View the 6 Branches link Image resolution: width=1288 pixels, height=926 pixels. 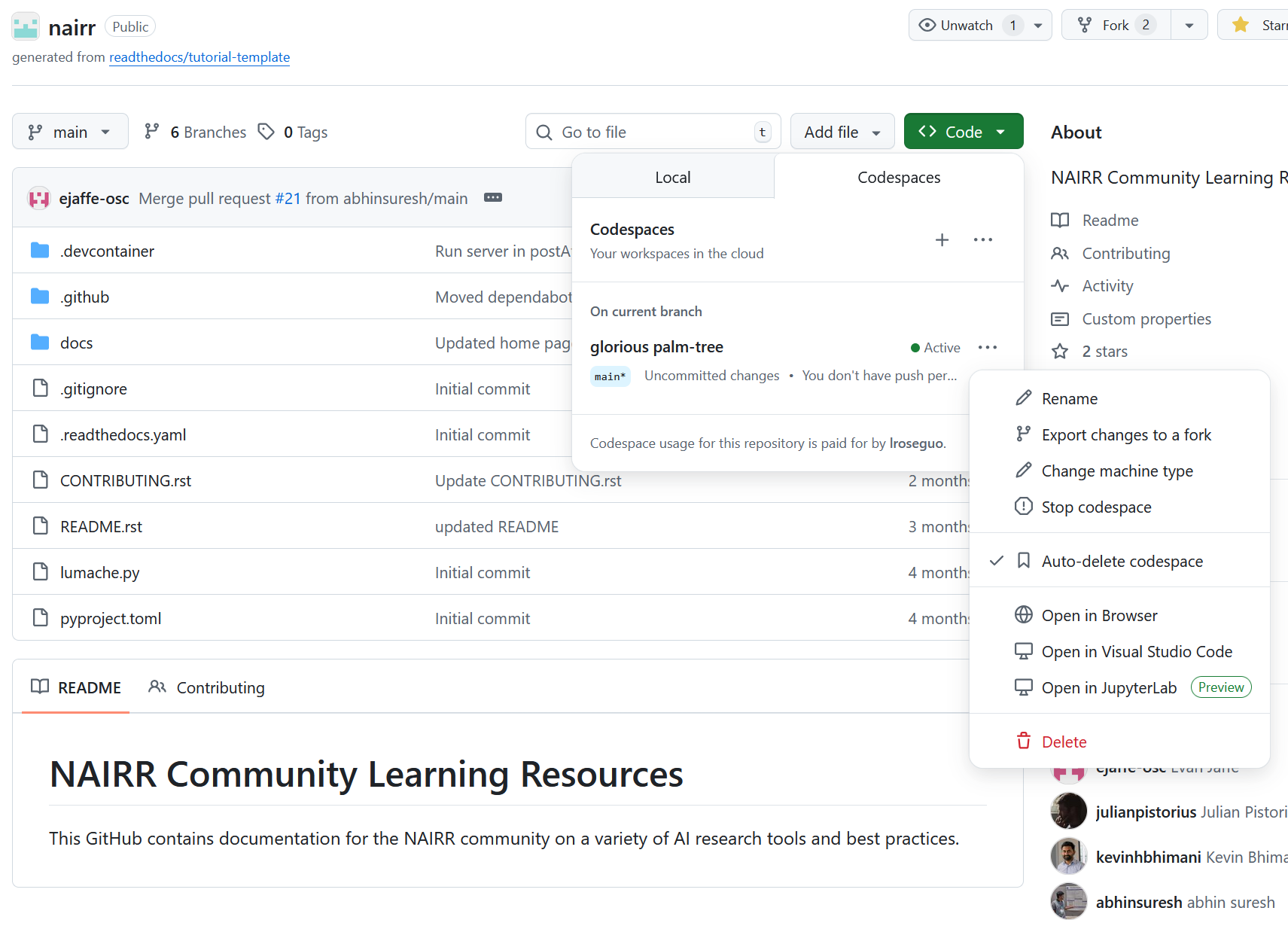(195, 132)
